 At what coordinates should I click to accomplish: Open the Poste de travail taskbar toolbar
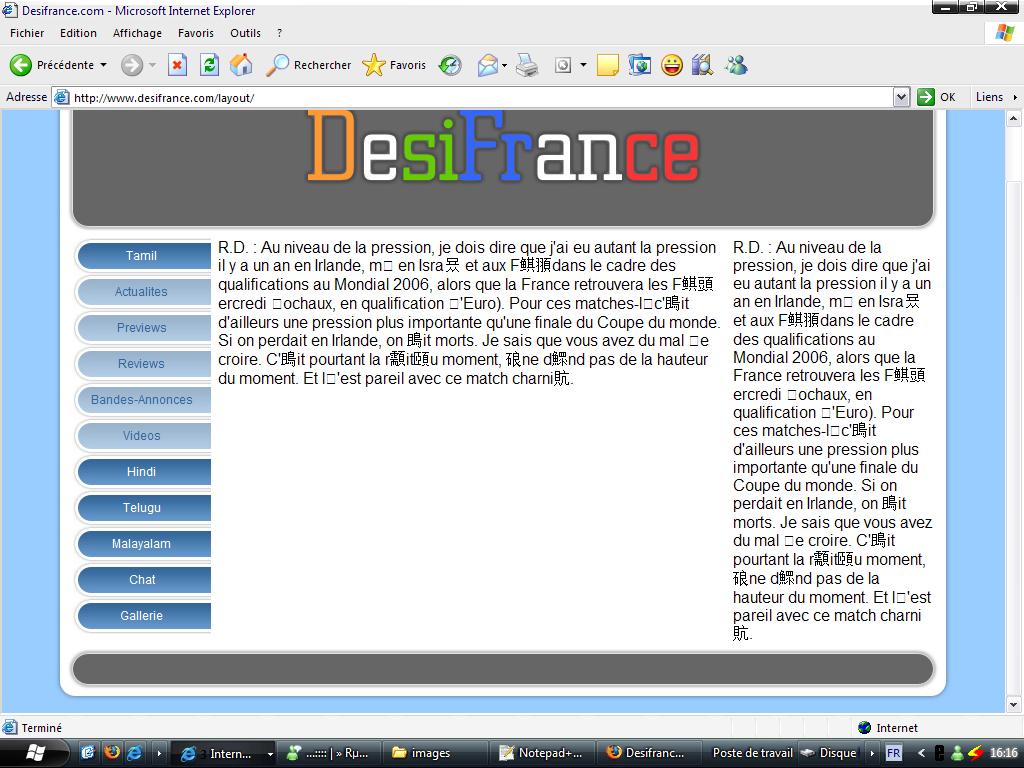pyautogui.click(x=752, y=753)
